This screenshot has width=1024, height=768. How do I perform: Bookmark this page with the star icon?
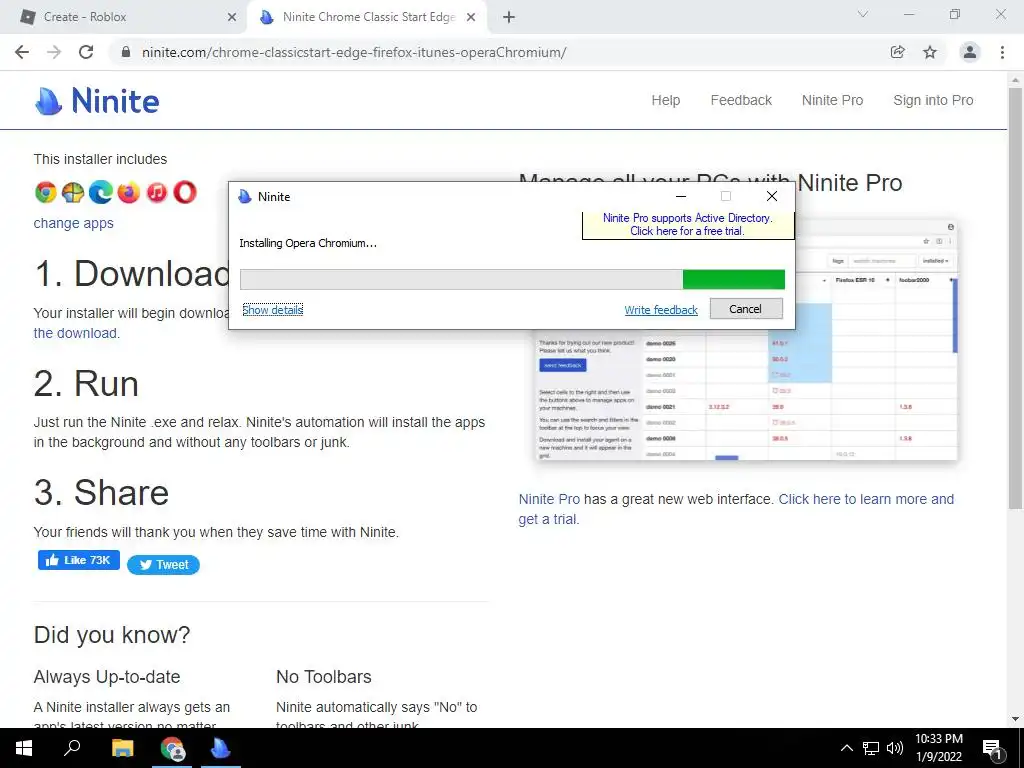930,52
